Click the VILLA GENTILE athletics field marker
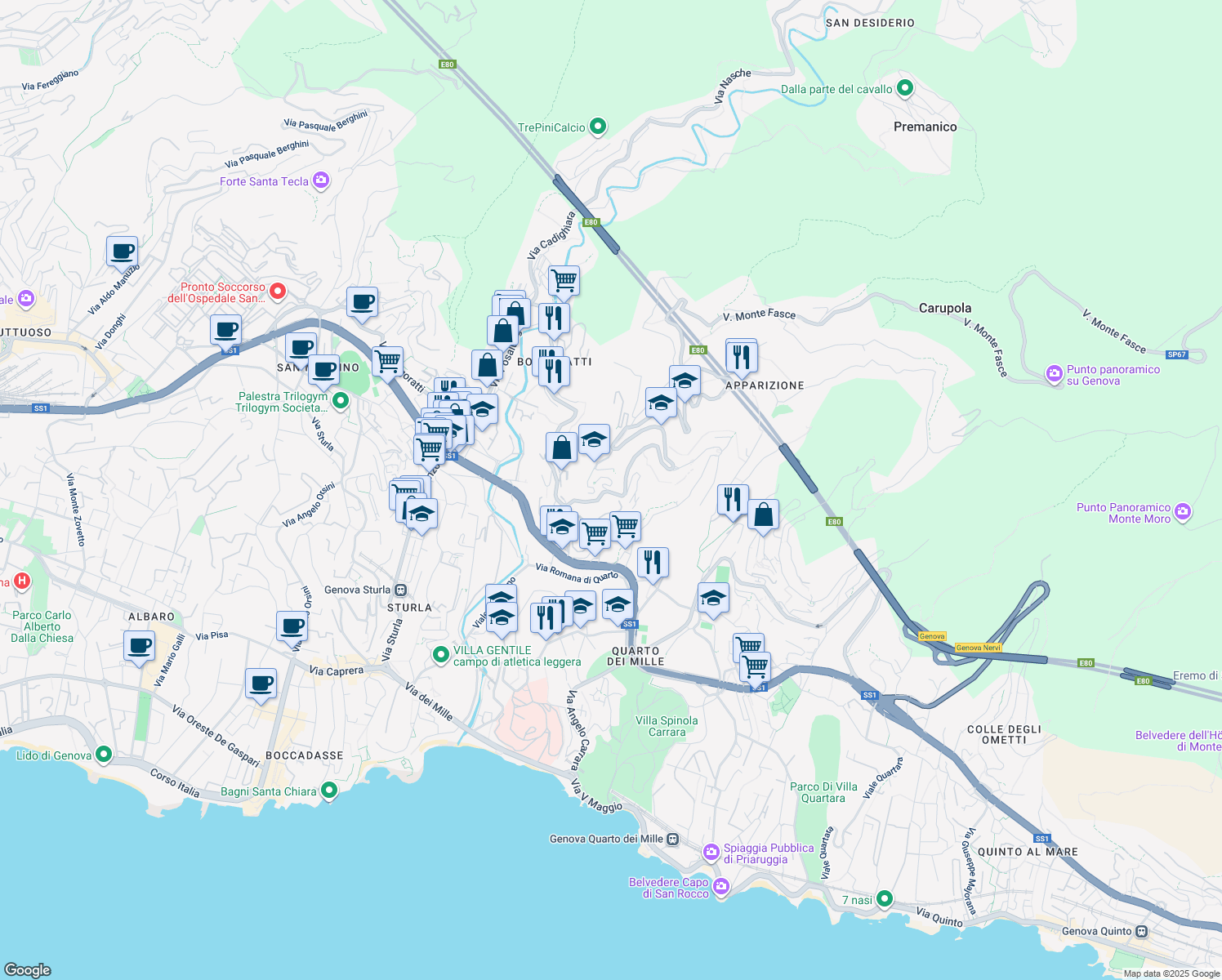 [x=441, y=653]
